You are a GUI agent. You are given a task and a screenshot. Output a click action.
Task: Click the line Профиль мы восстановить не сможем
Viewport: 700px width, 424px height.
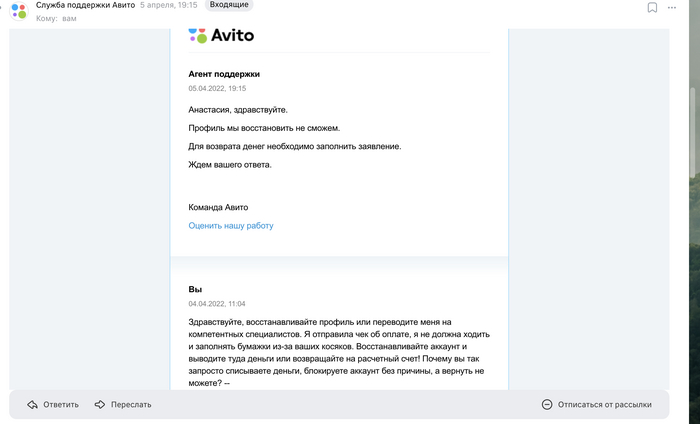(264, 128)
